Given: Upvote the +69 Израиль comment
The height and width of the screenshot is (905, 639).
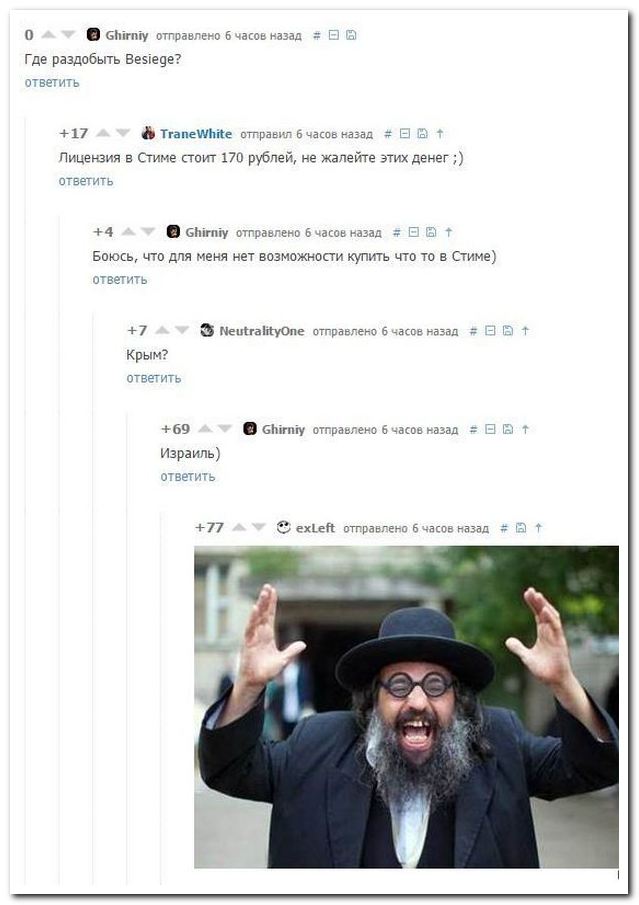Looking at the screenshot, I should tap(205, 429).
